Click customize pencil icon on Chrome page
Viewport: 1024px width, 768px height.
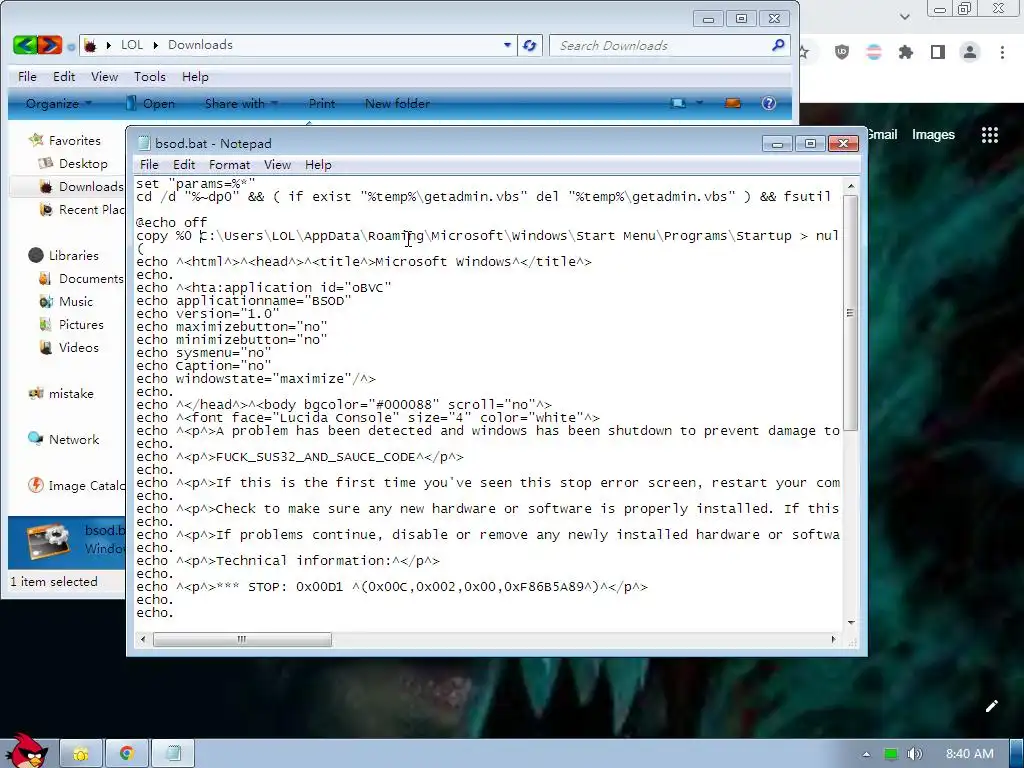click(991, 705)
